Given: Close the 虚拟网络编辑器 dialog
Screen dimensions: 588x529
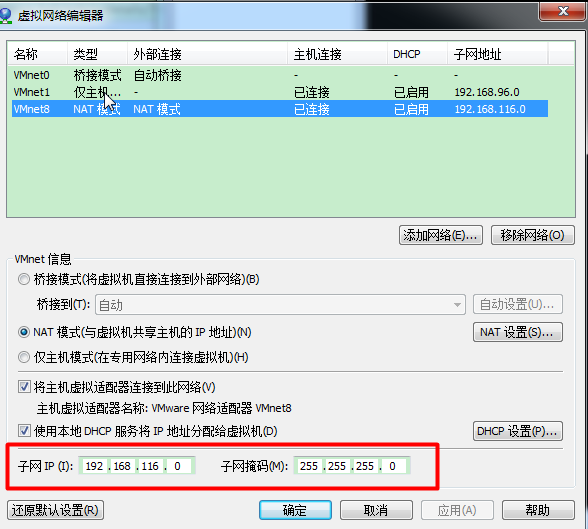Looking at the screenshot, I should click(x=562, y=11).
